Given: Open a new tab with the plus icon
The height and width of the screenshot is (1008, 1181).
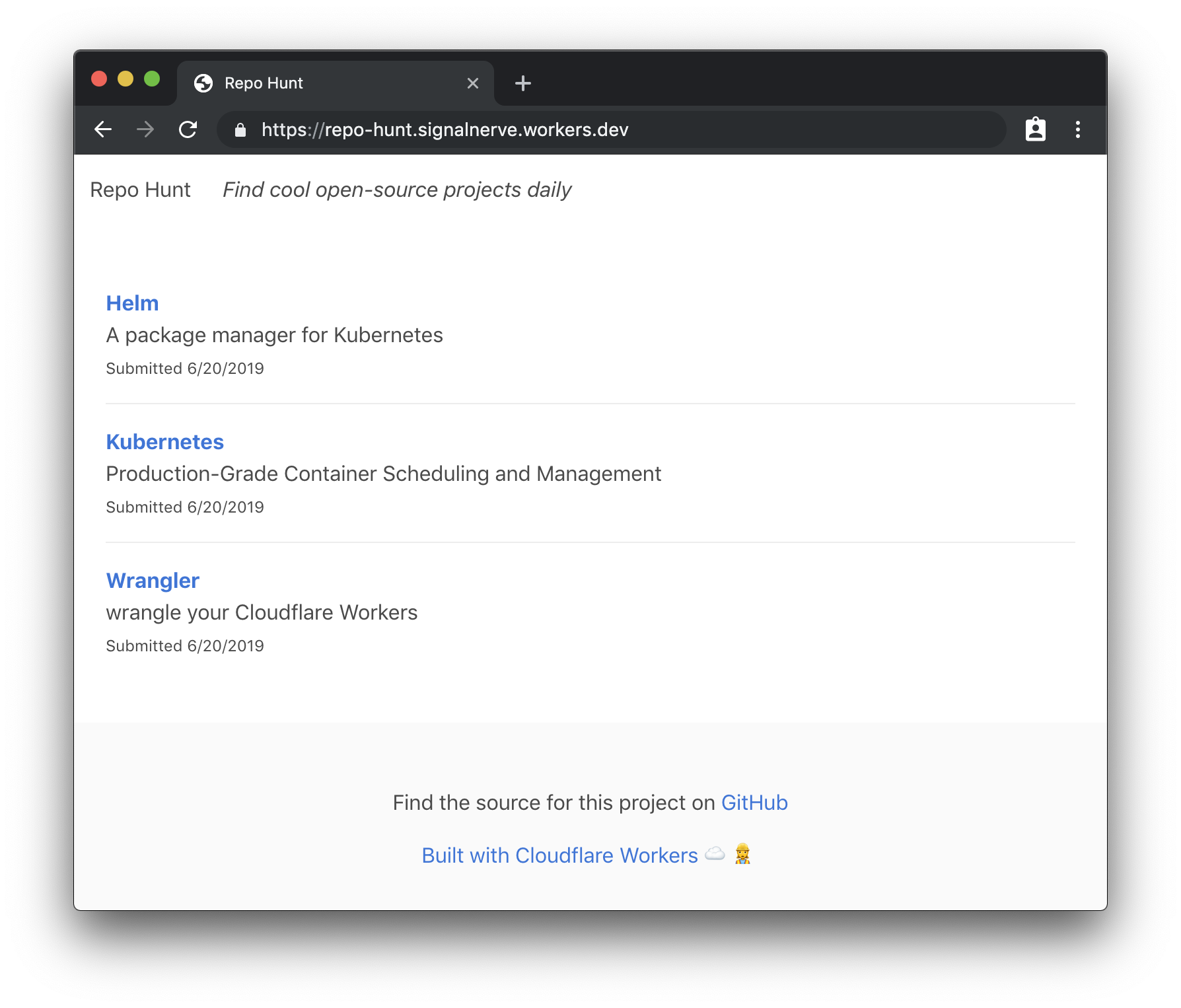Looking at the screenshot, I should [522, 83].
